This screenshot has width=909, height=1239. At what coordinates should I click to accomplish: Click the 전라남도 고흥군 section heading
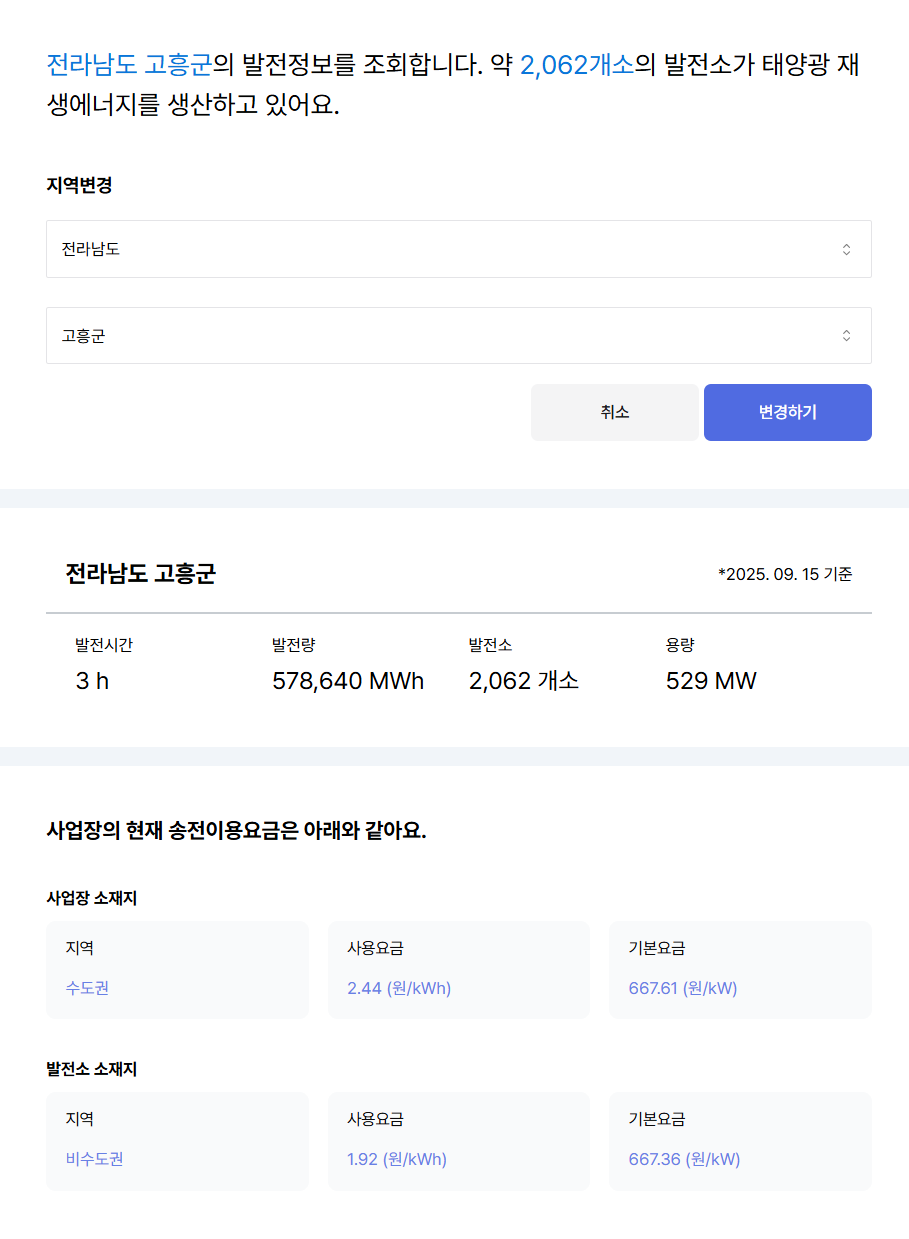[x=140, y=574]
